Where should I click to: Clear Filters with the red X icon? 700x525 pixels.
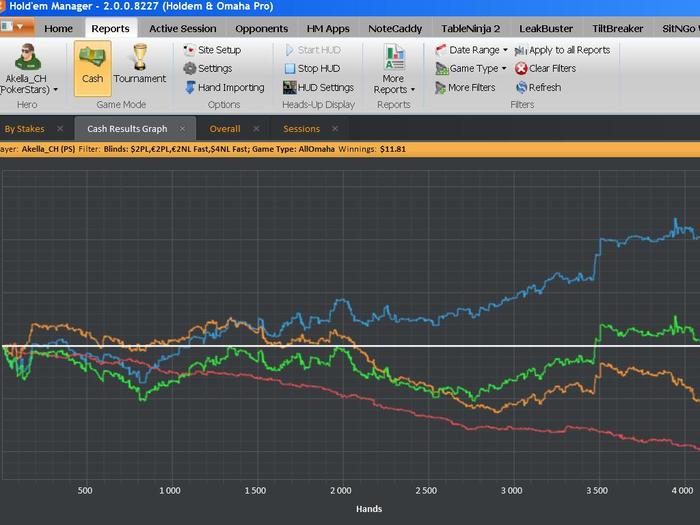tap(521, 68)
